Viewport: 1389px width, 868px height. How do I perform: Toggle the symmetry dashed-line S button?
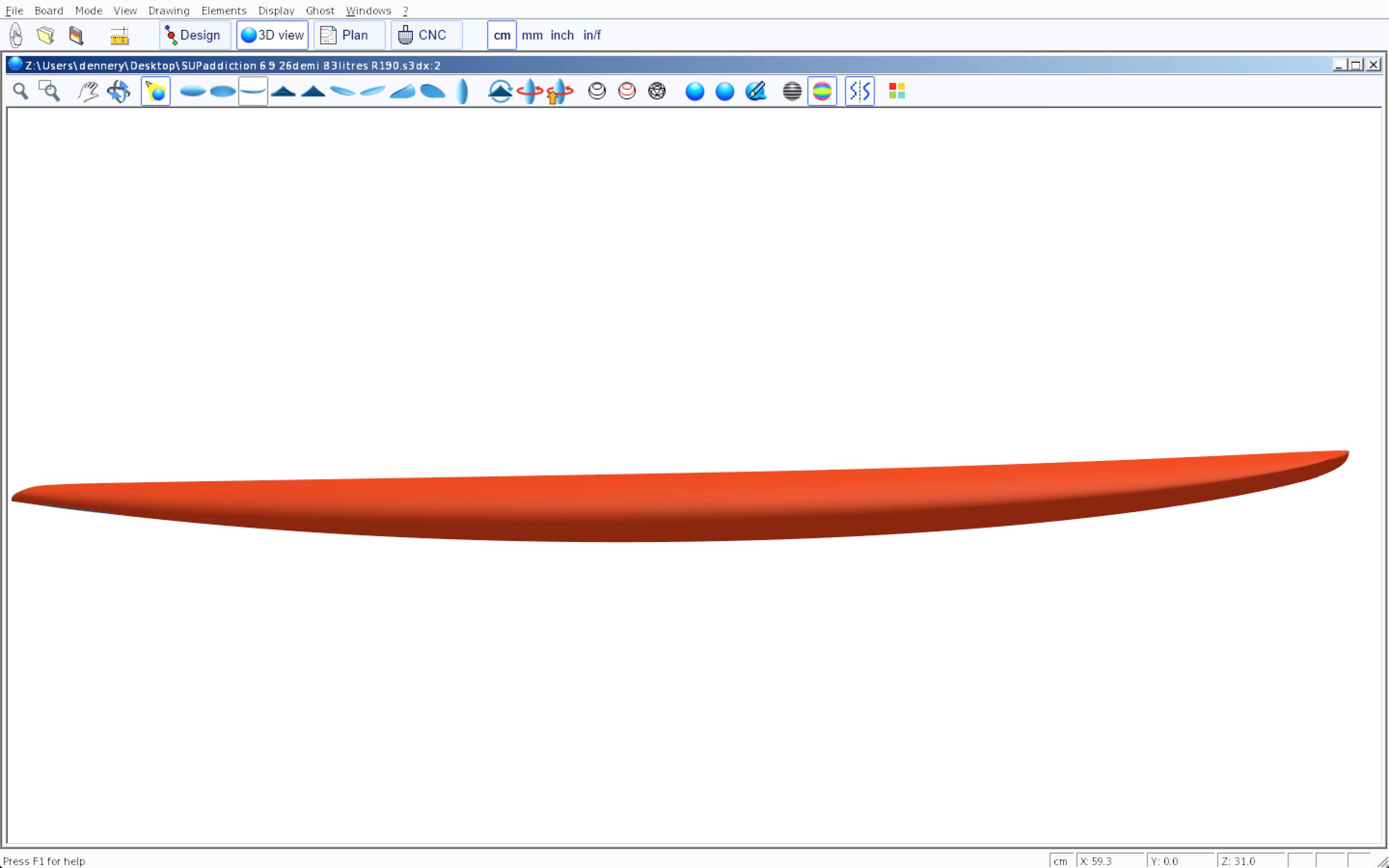tap(859, 91)
